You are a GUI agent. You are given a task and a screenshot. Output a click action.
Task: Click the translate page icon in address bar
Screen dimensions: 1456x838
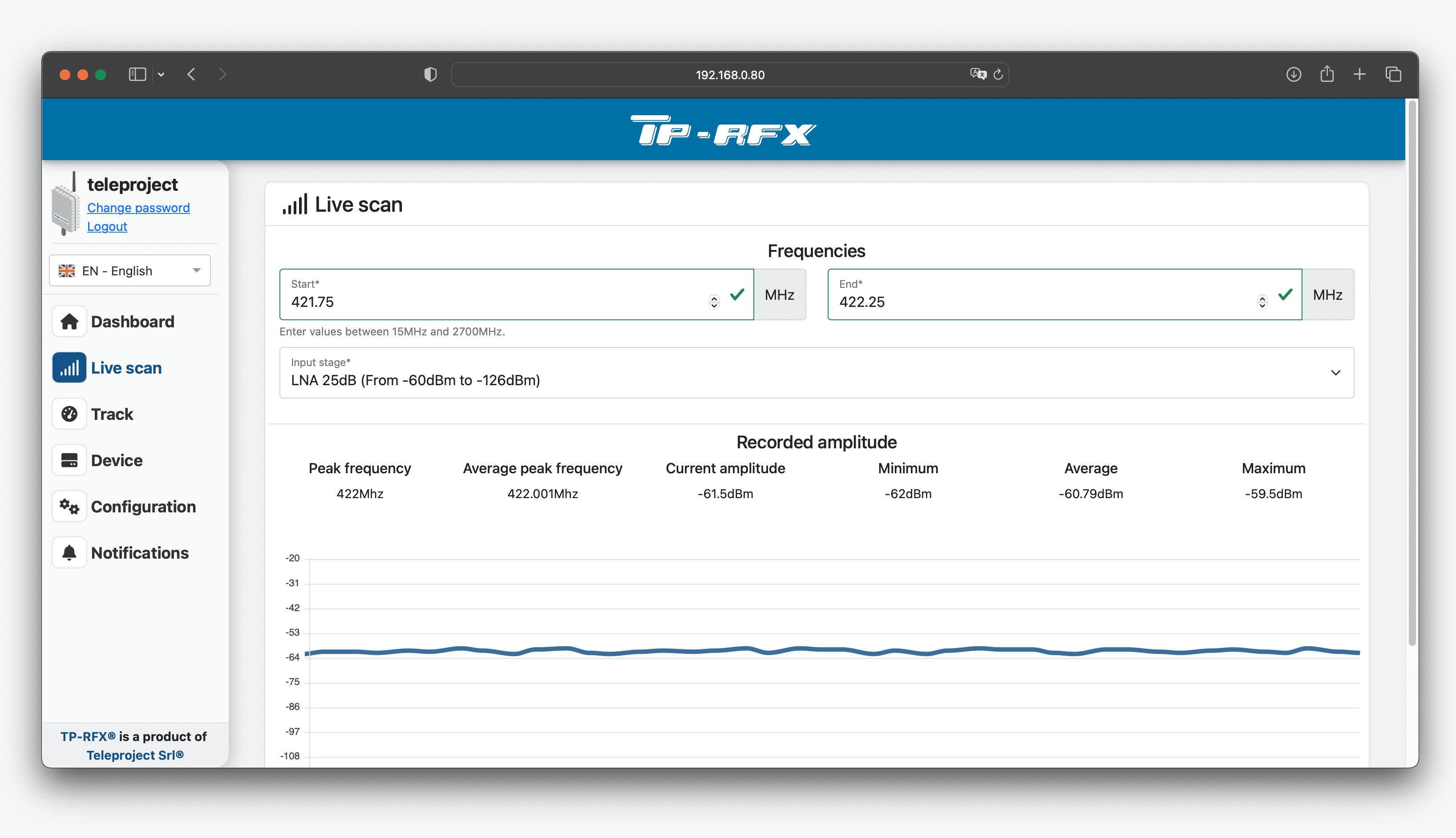978,74
